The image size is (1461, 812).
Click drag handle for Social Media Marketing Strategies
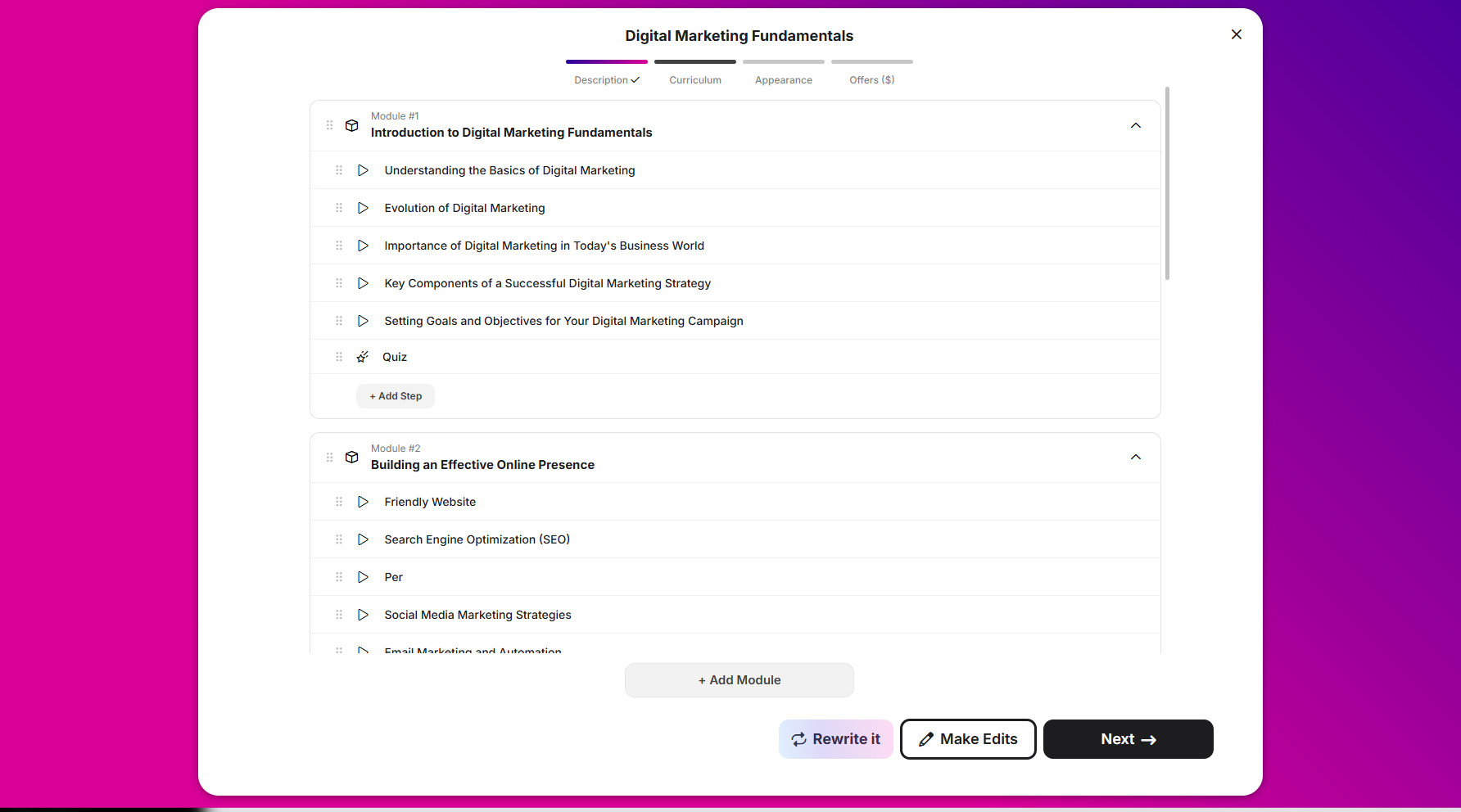pos(339,615)
